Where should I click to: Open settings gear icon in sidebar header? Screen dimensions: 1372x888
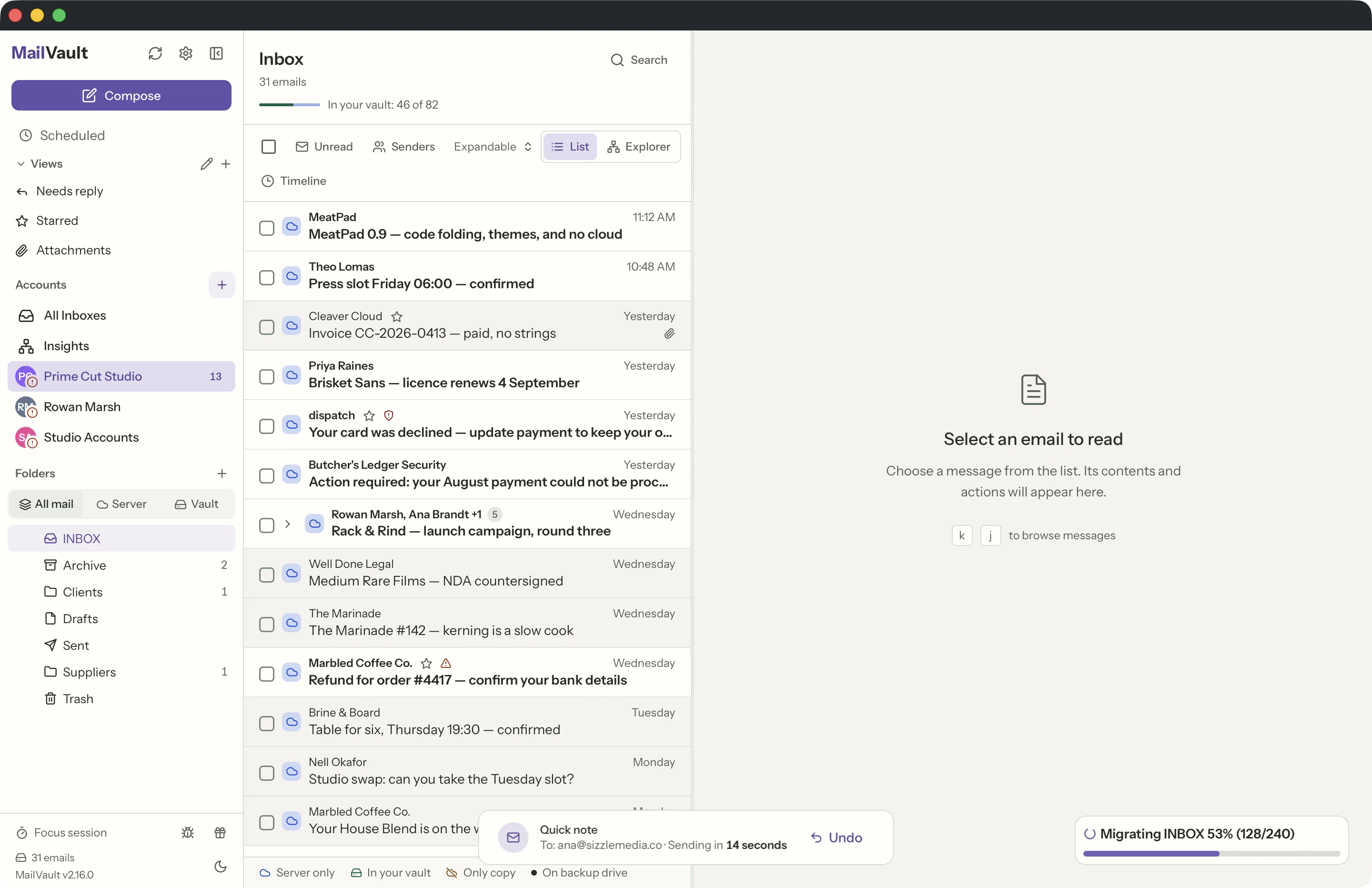(x=186, y=54)
